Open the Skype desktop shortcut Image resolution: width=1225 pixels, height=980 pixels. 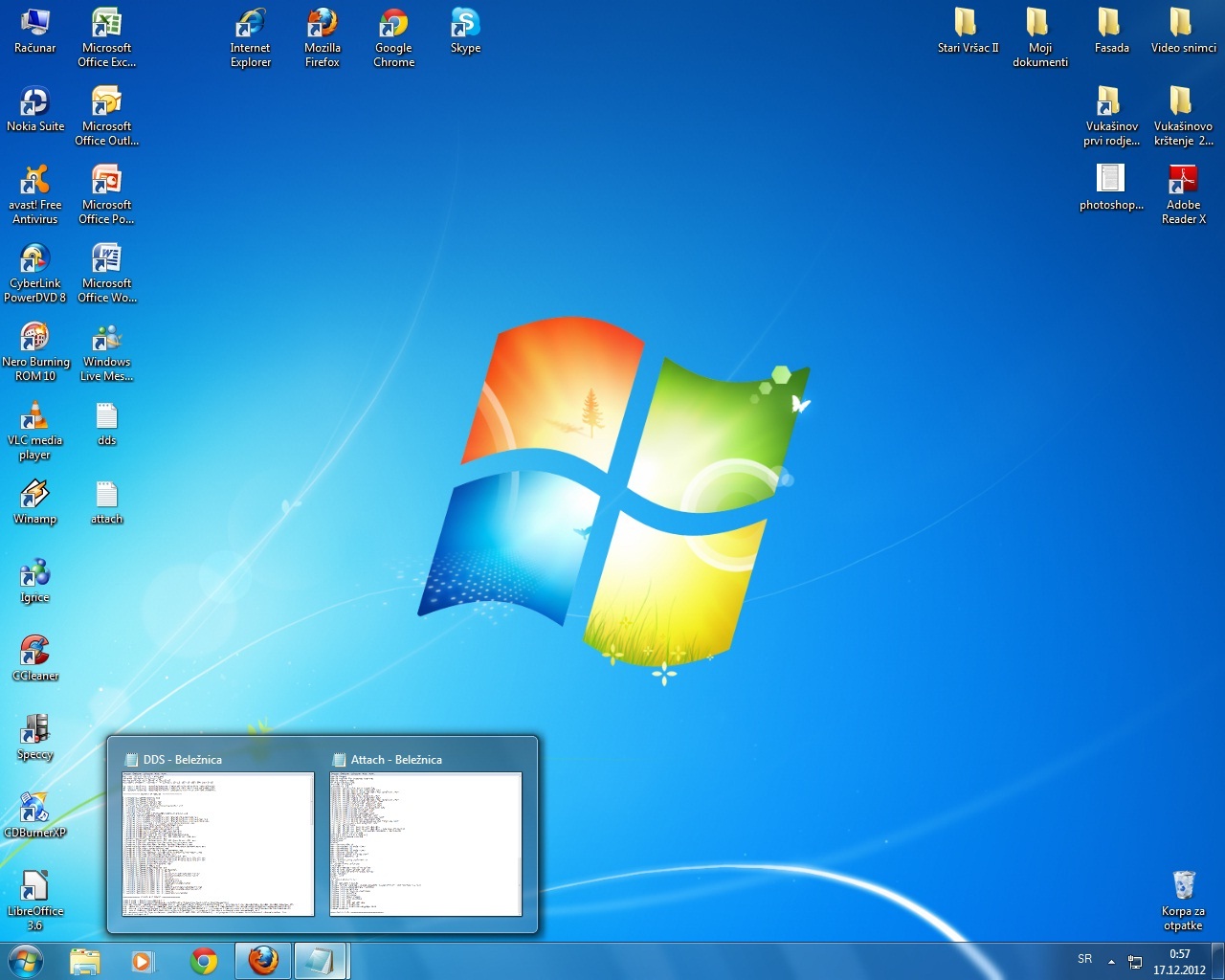pyautogui.click(x=465, y=24)
